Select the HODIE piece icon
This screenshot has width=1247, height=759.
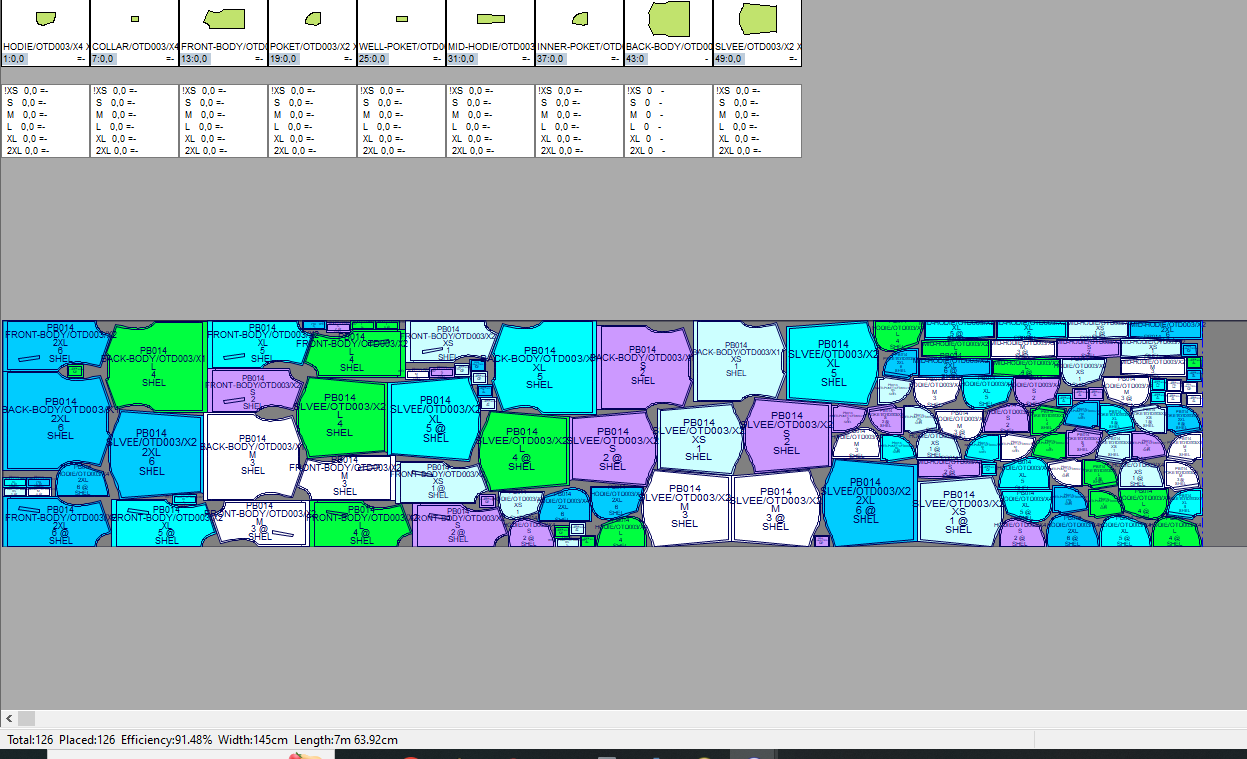click(x=45, y=19)
